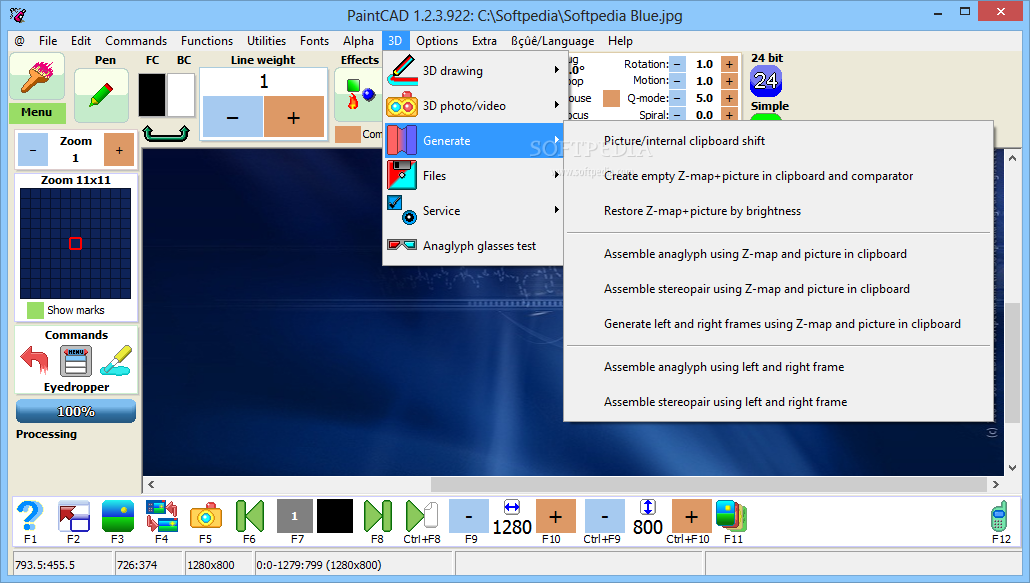Select Restore Z-map+picture by brightness

778,211
